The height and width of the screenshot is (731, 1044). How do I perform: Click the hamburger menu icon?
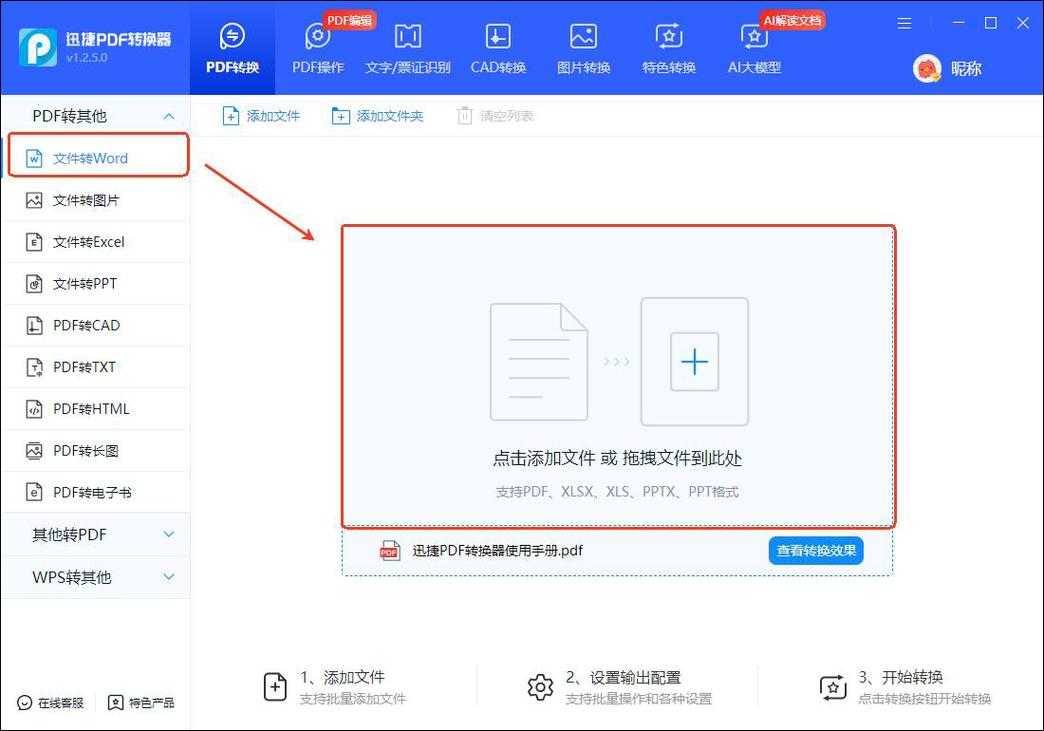click(904, 22)
